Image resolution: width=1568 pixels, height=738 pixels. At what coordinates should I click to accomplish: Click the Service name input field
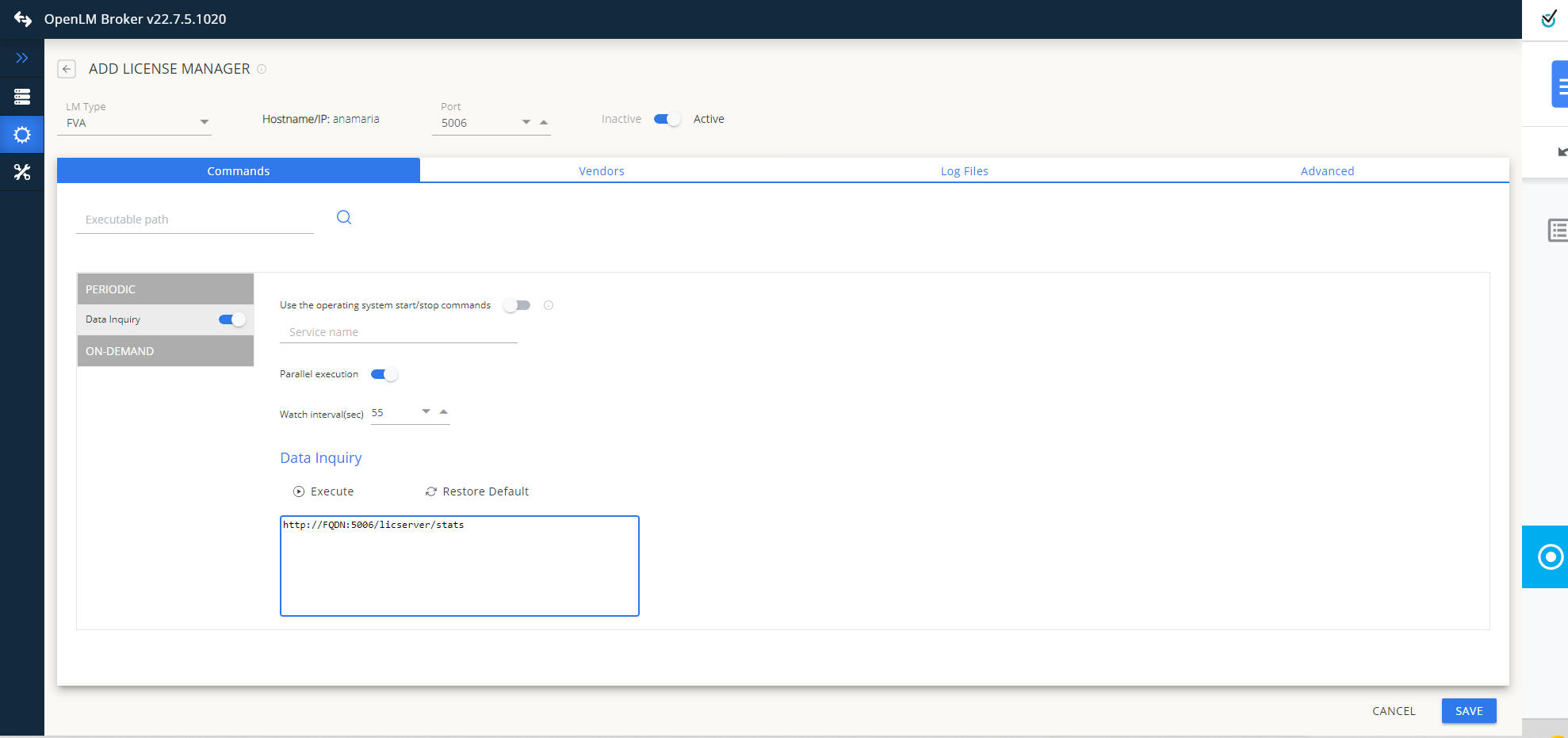pyautogui.click(x=398, y=331)
